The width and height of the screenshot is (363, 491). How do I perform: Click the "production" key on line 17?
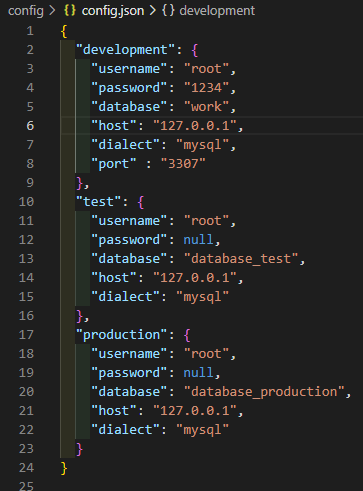tap(121, 335)
